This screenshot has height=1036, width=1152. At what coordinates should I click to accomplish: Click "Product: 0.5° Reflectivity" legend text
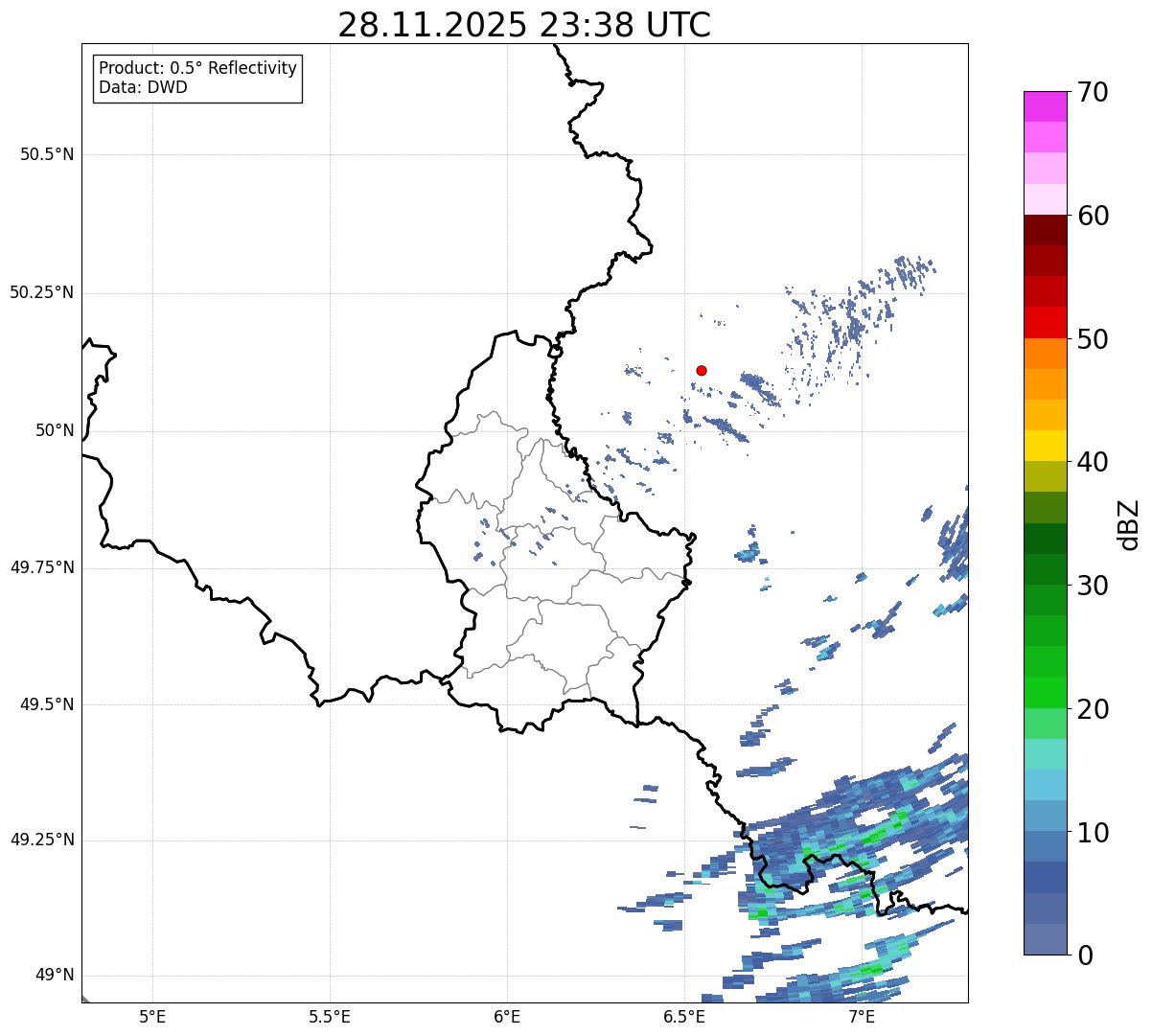pyautogui.click(x=198, y=69)
